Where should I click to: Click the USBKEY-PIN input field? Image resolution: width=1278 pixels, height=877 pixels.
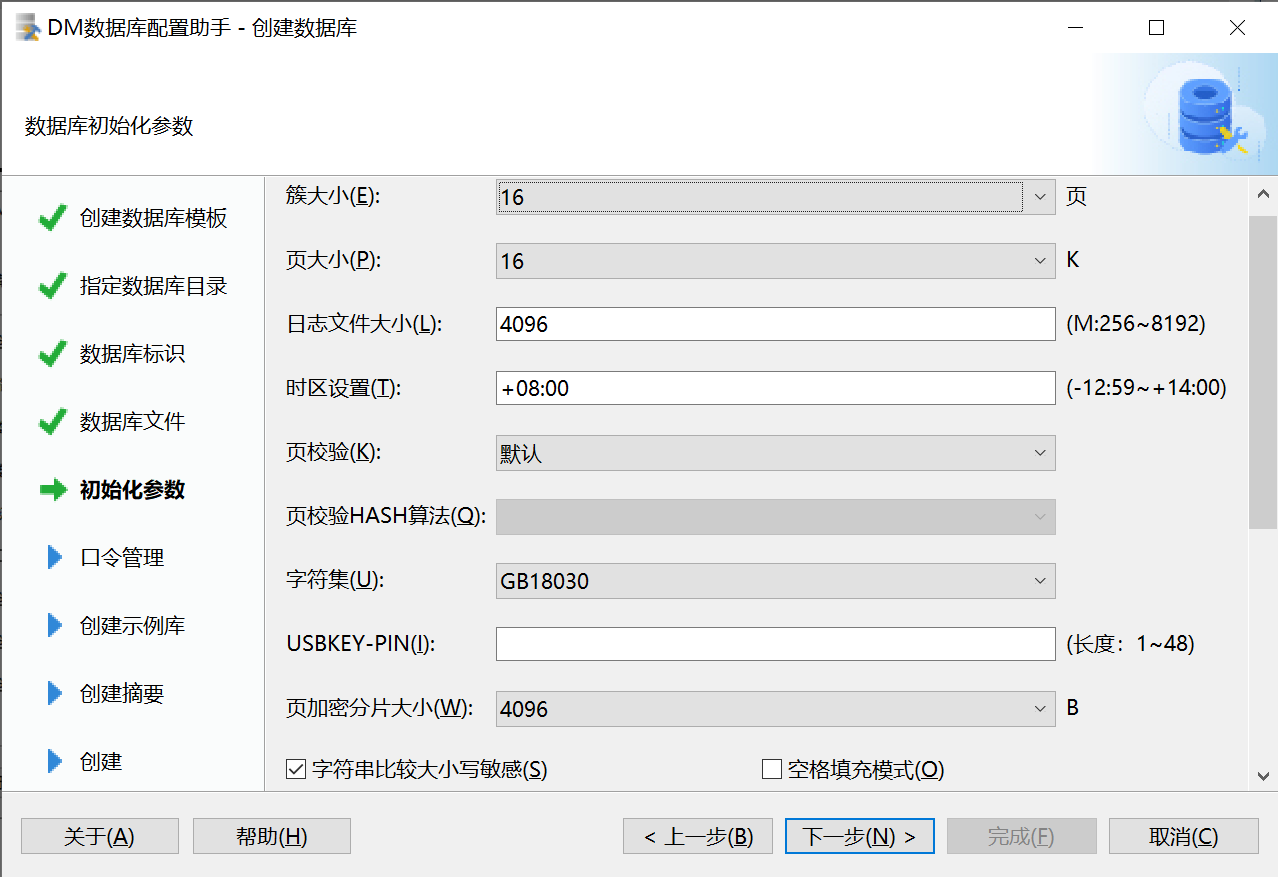(775, 645)
